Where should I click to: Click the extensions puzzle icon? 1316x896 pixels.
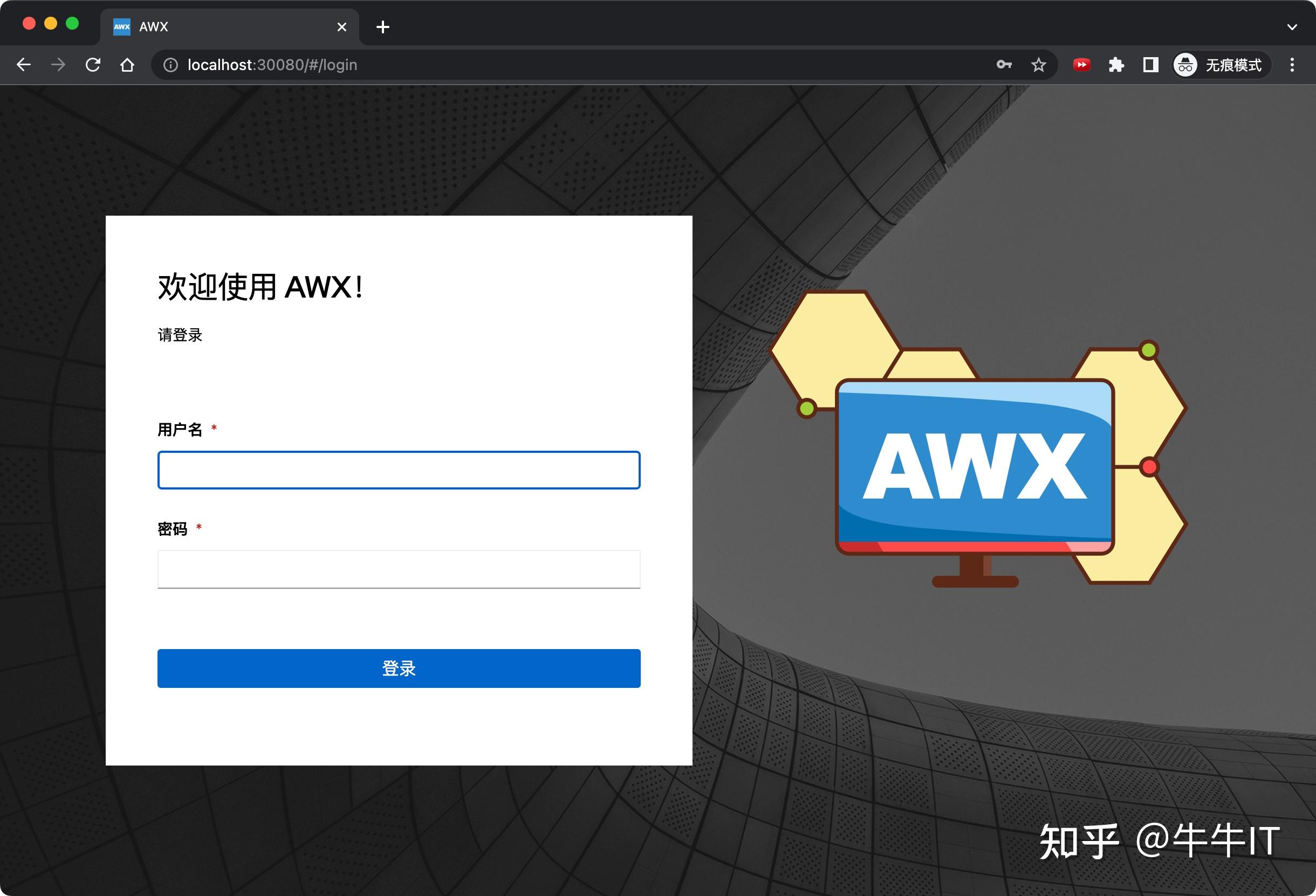[1115, 65]
